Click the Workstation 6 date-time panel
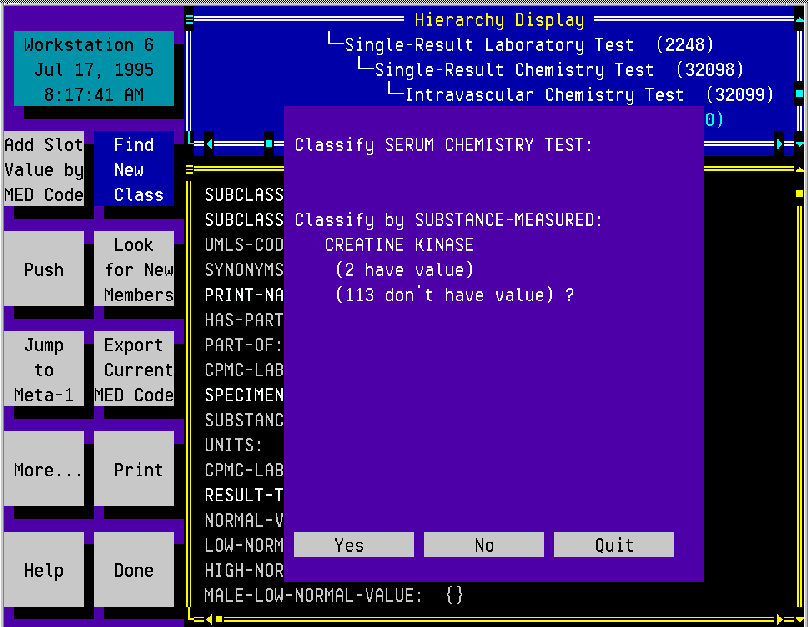 click(x=94, y=69)
